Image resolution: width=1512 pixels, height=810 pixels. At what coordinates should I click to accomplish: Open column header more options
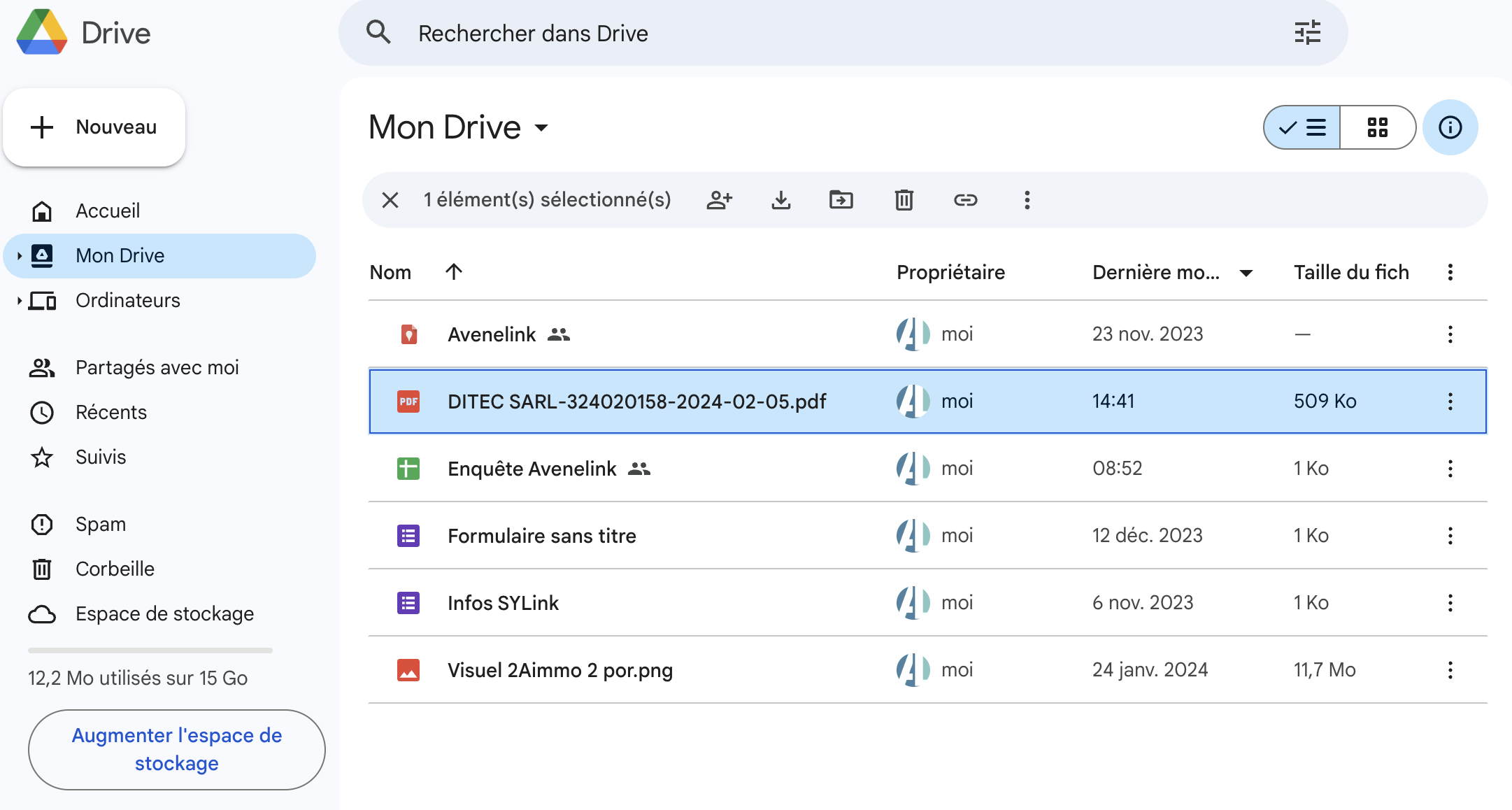pyautogui.click(x=1450, y=272)
